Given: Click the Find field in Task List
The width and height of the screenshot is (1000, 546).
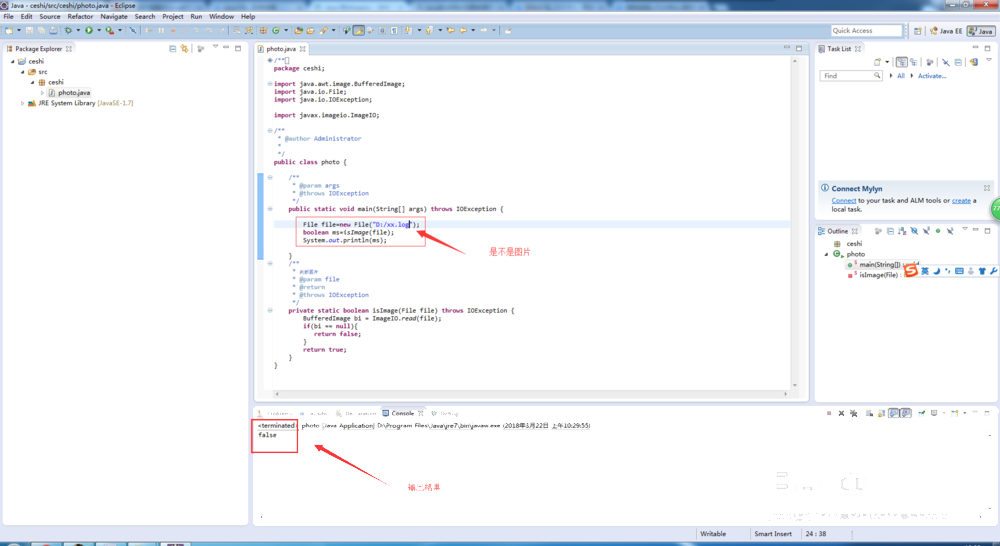Looking at the screenshot, I should point(851,76).
